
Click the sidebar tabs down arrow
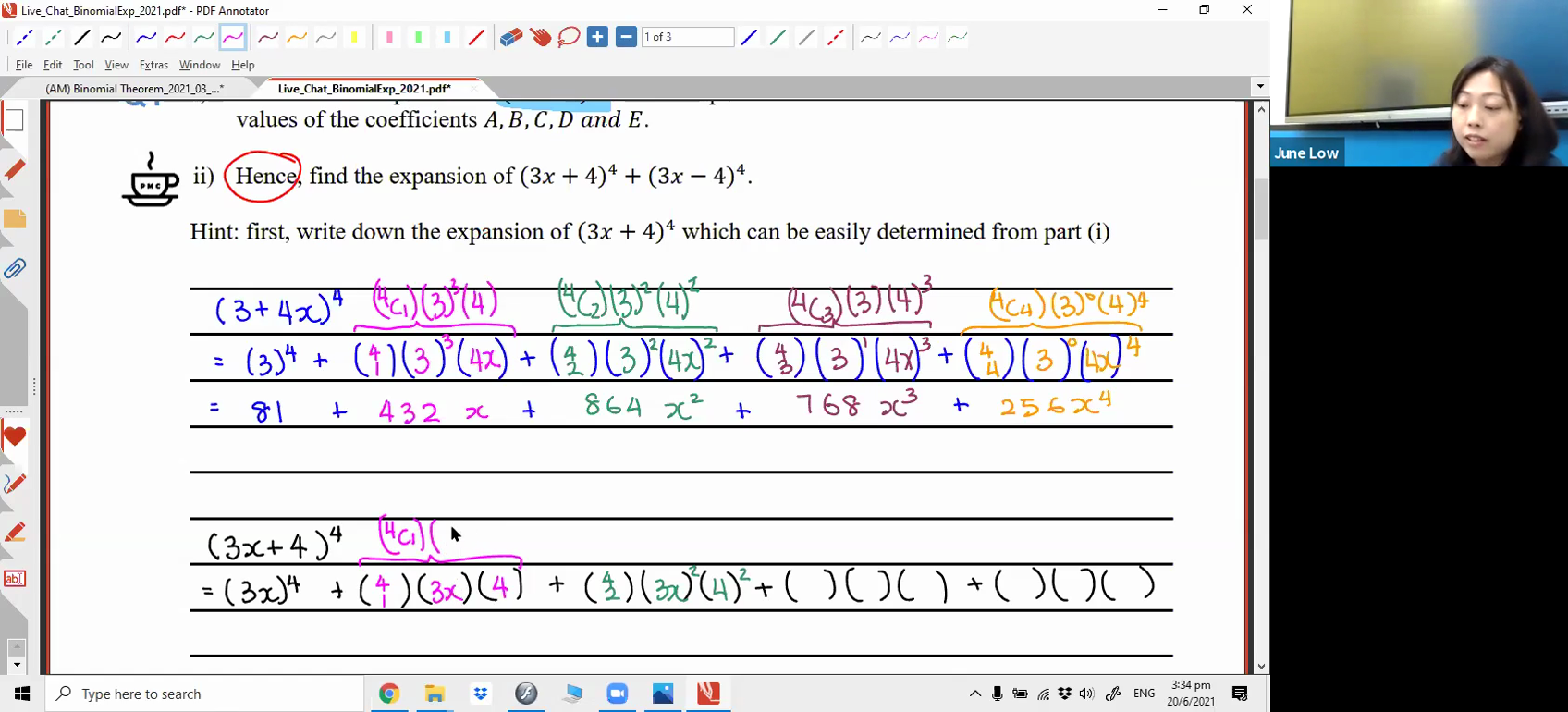(x=16, y=665)
